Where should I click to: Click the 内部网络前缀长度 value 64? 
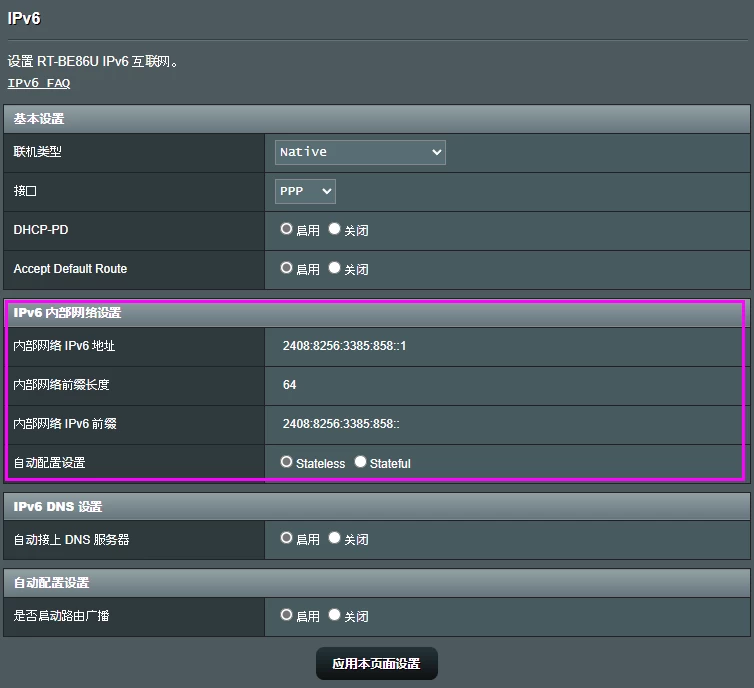pyautogui.click(x=290, y=385)
